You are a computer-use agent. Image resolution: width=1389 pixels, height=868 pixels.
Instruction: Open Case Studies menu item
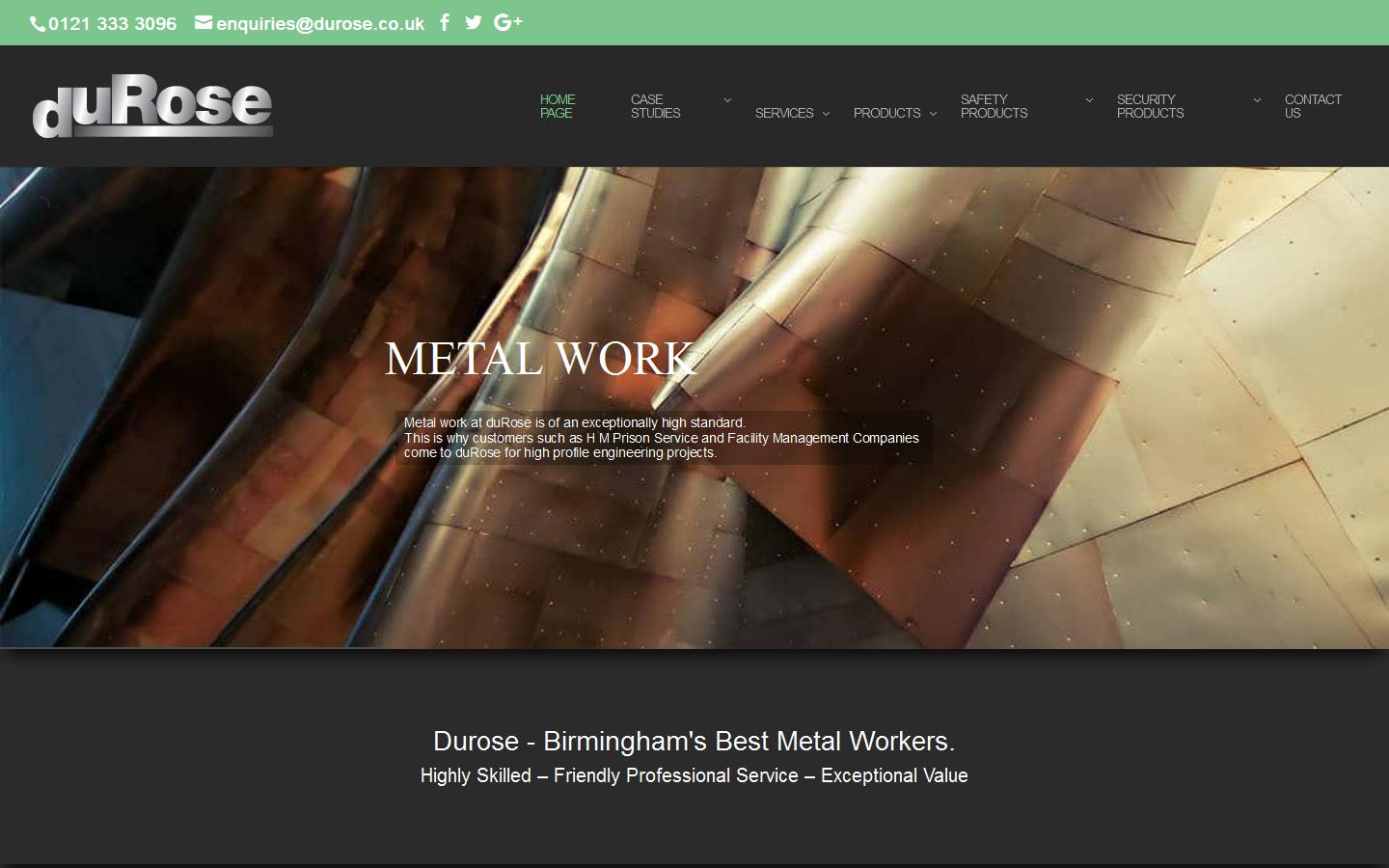[656, 106]
